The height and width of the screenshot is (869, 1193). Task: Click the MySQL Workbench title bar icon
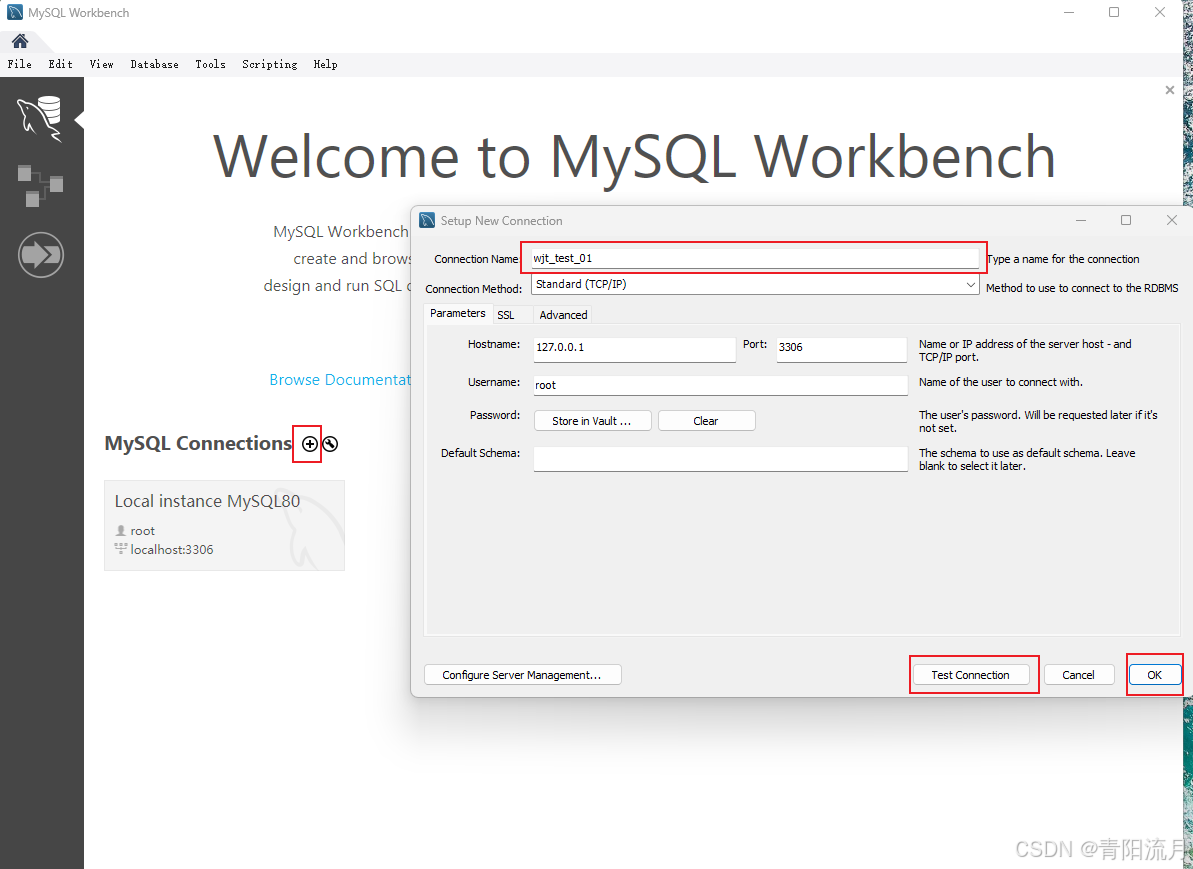point(14,12)
